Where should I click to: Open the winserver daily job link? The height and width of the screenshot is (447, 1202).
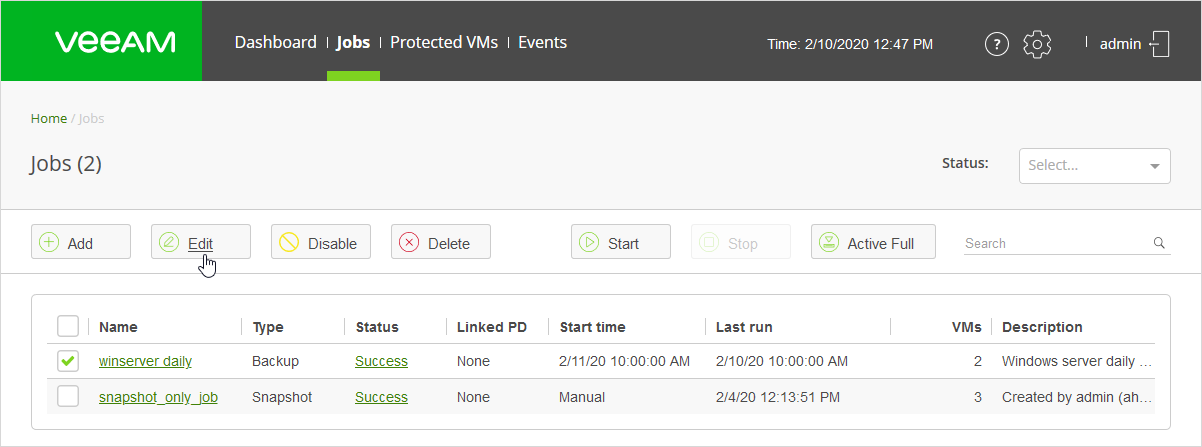[x=145, y=361]
